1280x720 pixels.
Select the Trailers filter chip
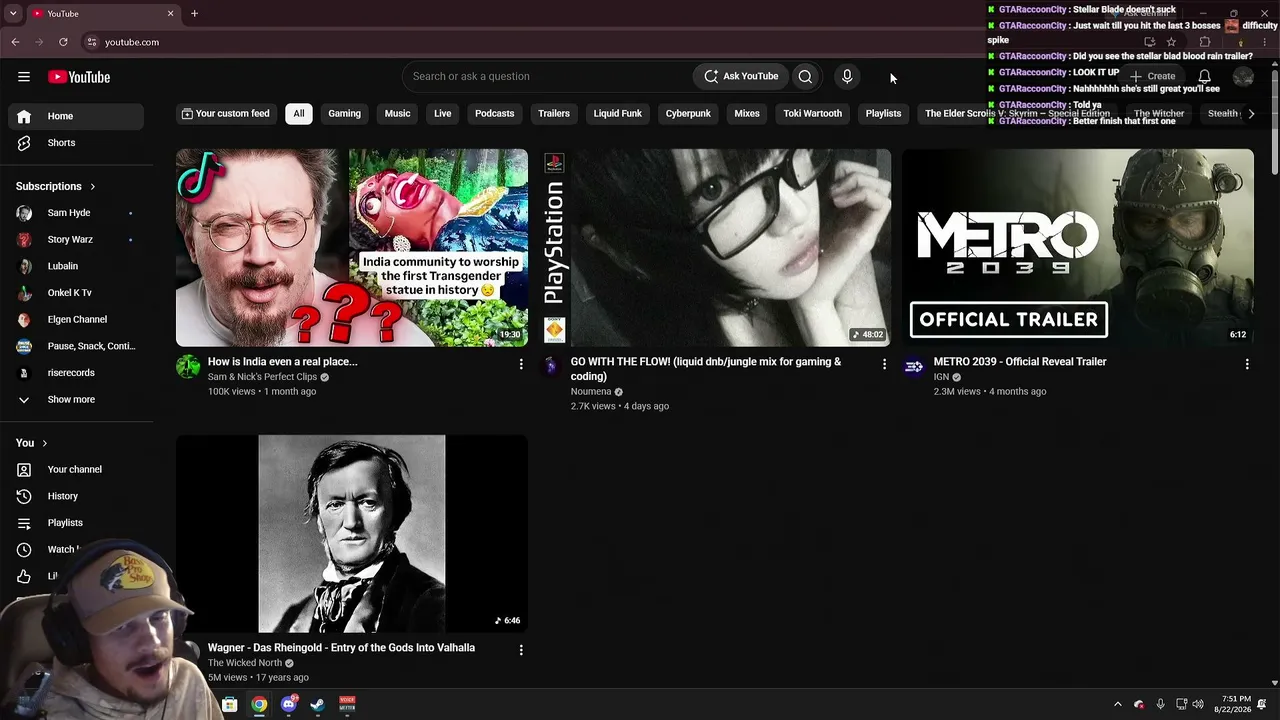pyautogui.click(x=554, y=114)
